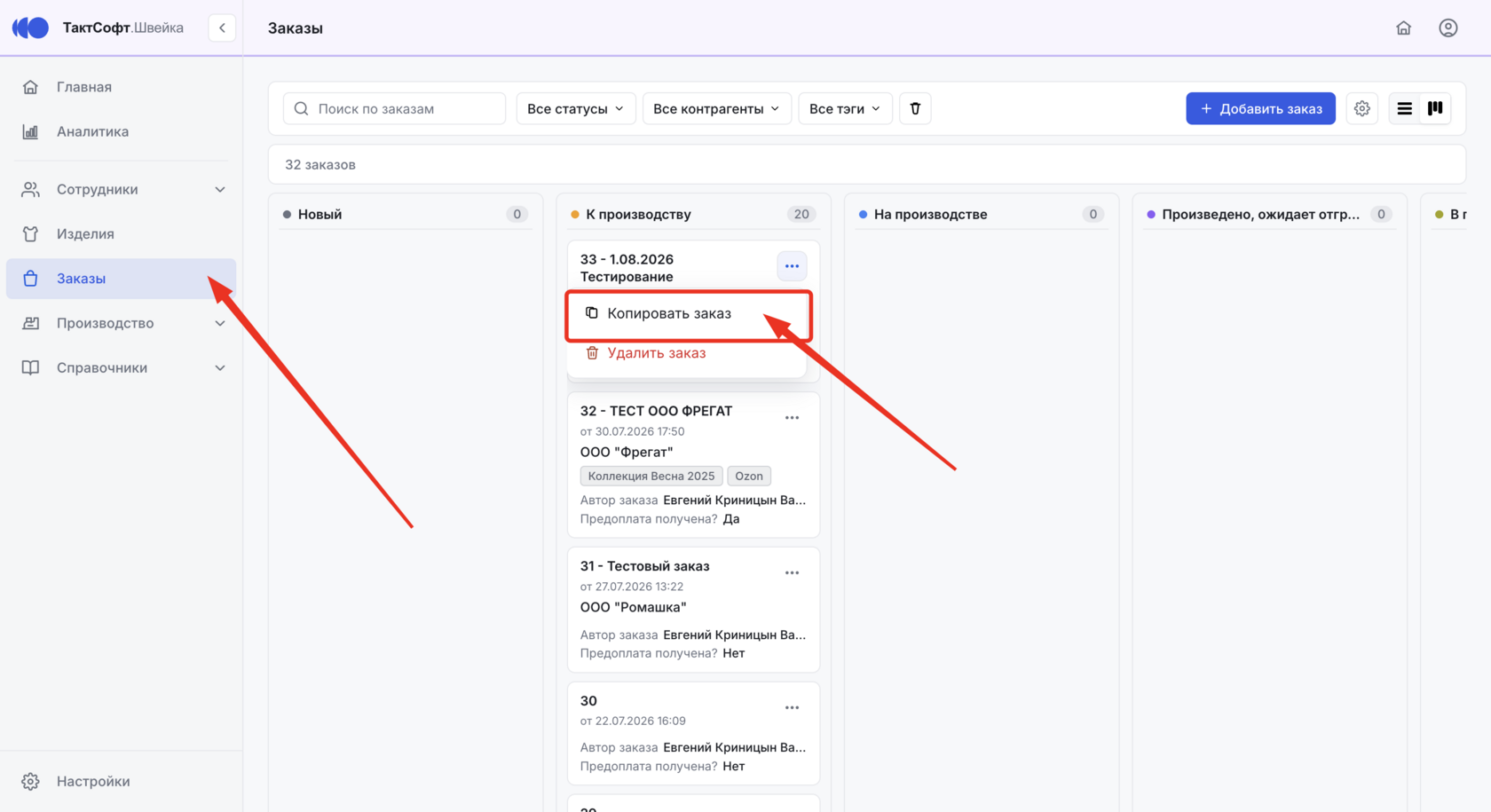Click the ООО "Ромашка" contractor name
This screenshot has width=1491, height=812.
634,607
